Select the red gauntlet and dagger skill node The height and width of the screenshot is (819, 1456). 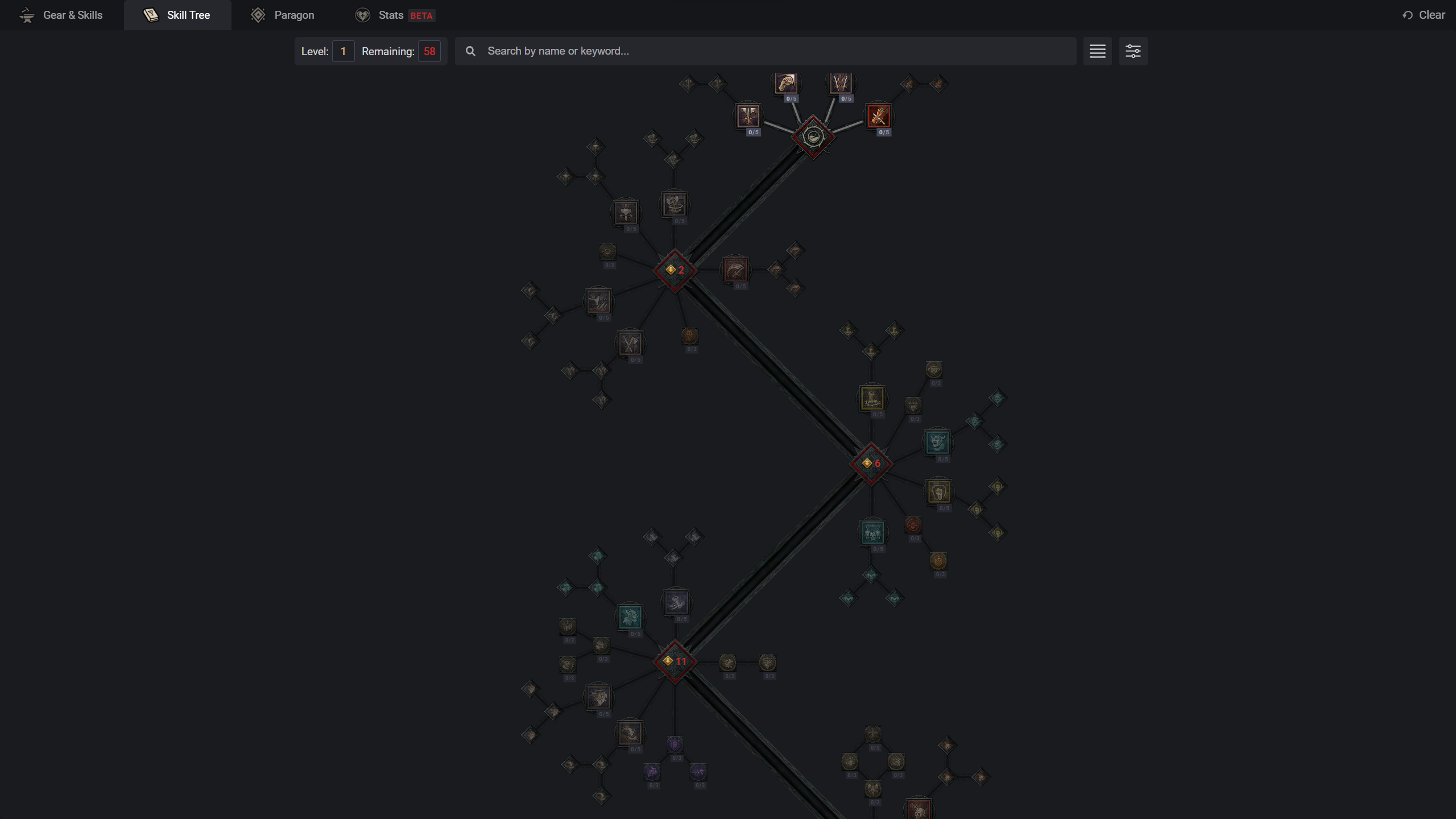point(879,117)
